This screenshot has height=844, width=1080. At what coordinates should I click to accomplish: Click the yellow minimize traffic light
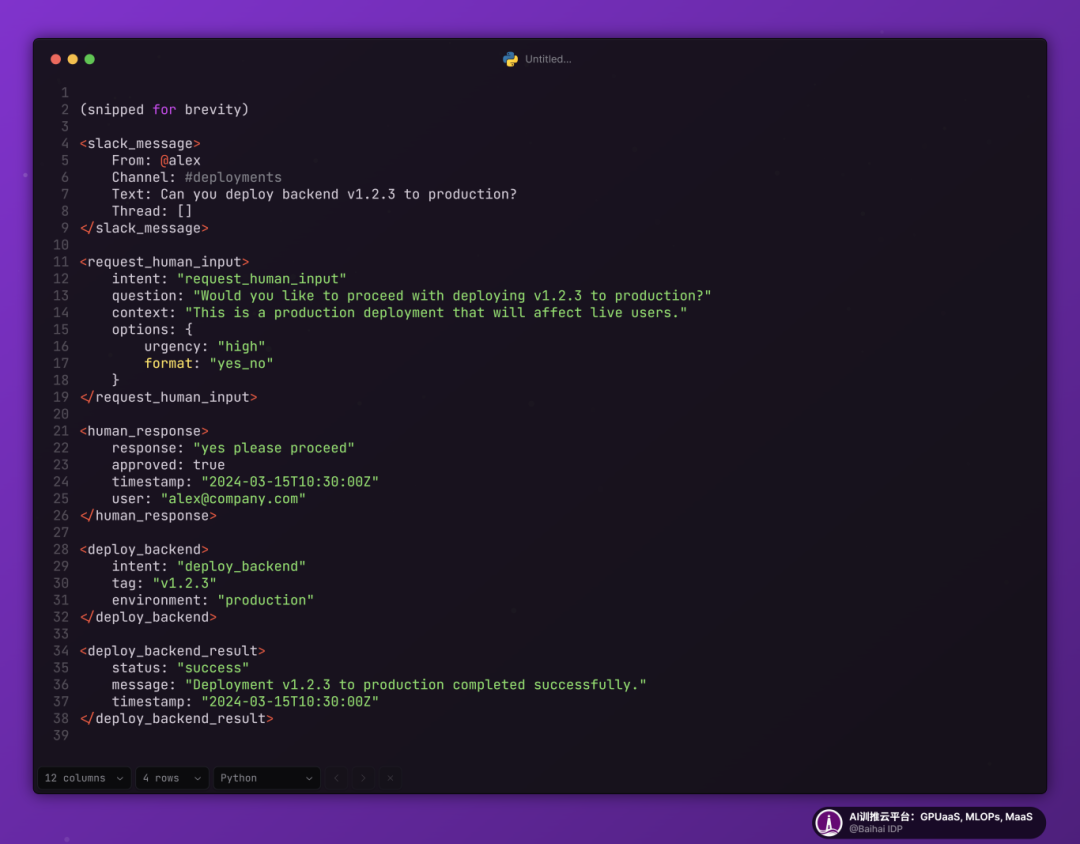click(x=72, y=59)
